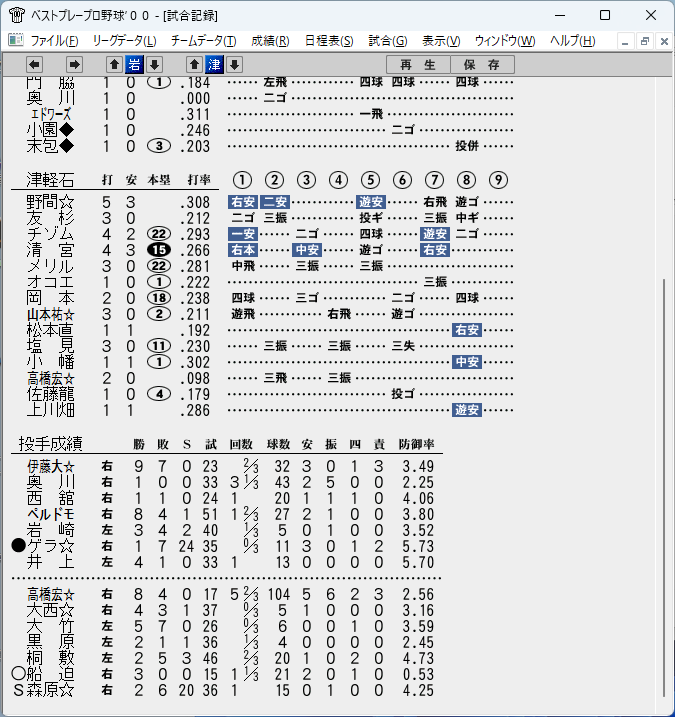The width and height of the screenshot is (675, 717).
Task: Click the 保存 save button
Action: click(482, 64)
